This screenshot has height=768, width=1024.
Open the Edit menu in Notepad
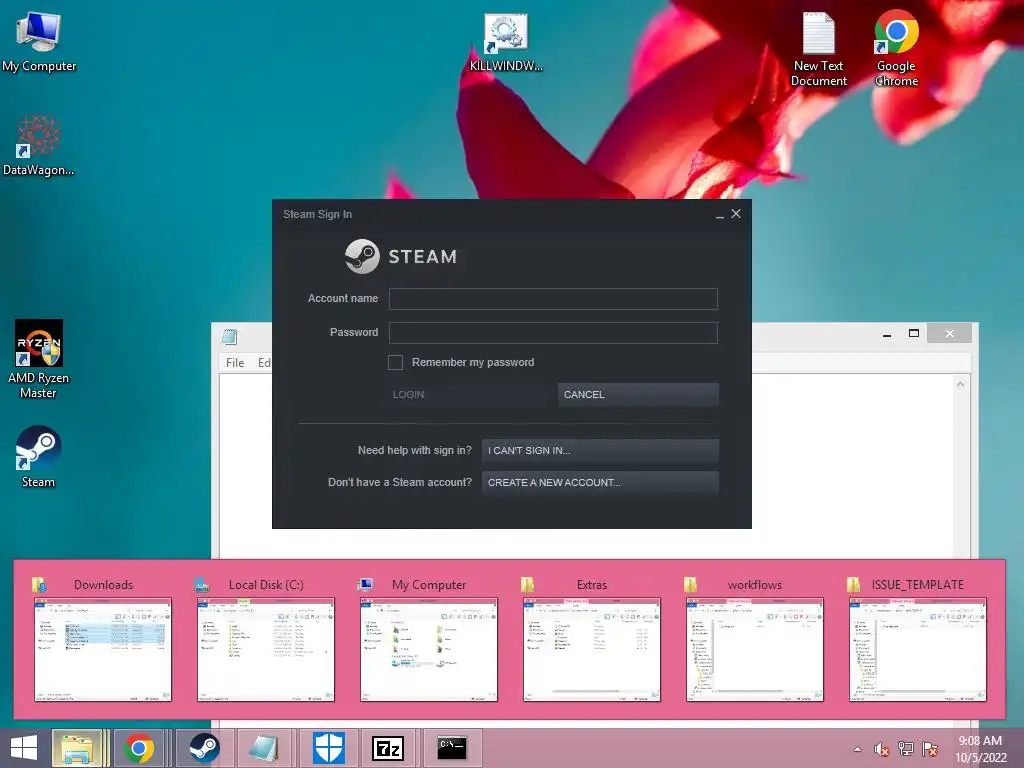[264, 362]
